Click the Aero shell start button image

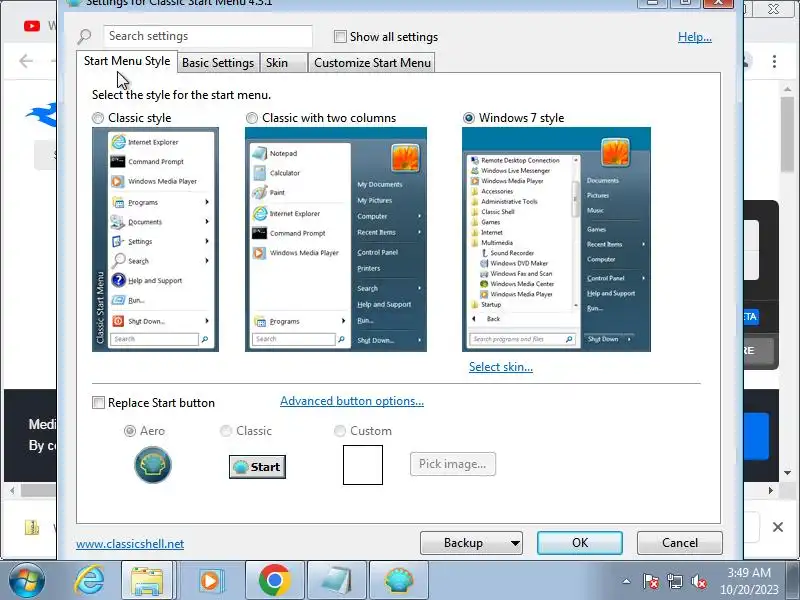coord(153,465)
